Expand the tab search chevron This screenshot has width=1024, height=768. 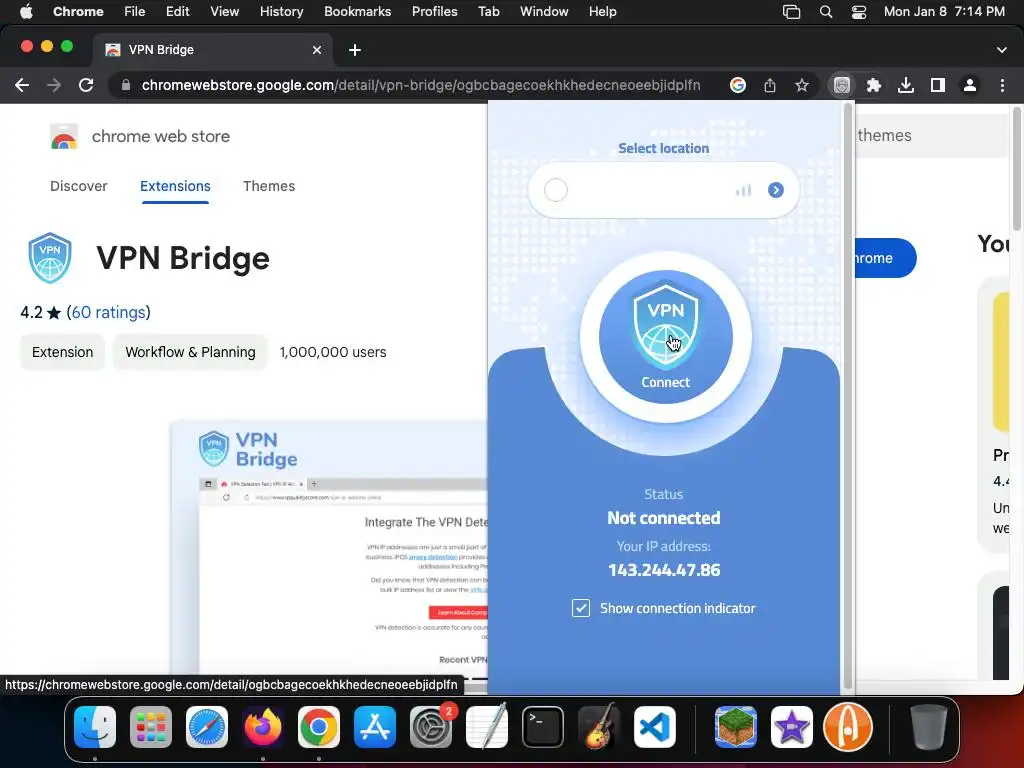click(x=1002, y=50)
